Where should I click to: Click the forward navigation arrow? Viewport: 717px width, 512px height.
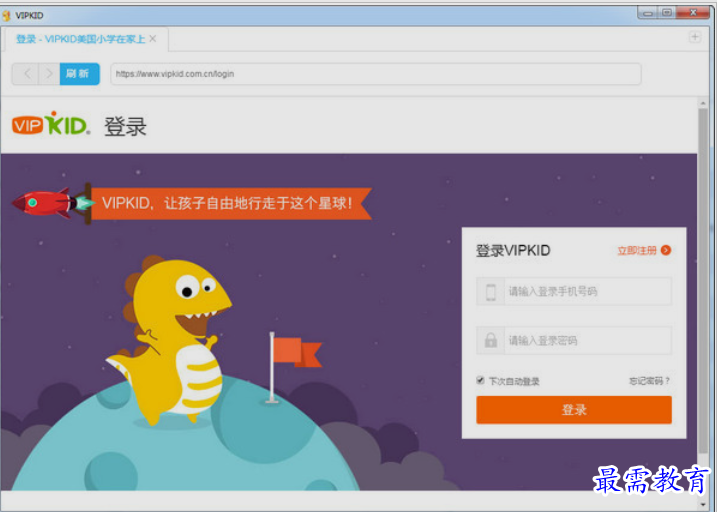[49, 74]
